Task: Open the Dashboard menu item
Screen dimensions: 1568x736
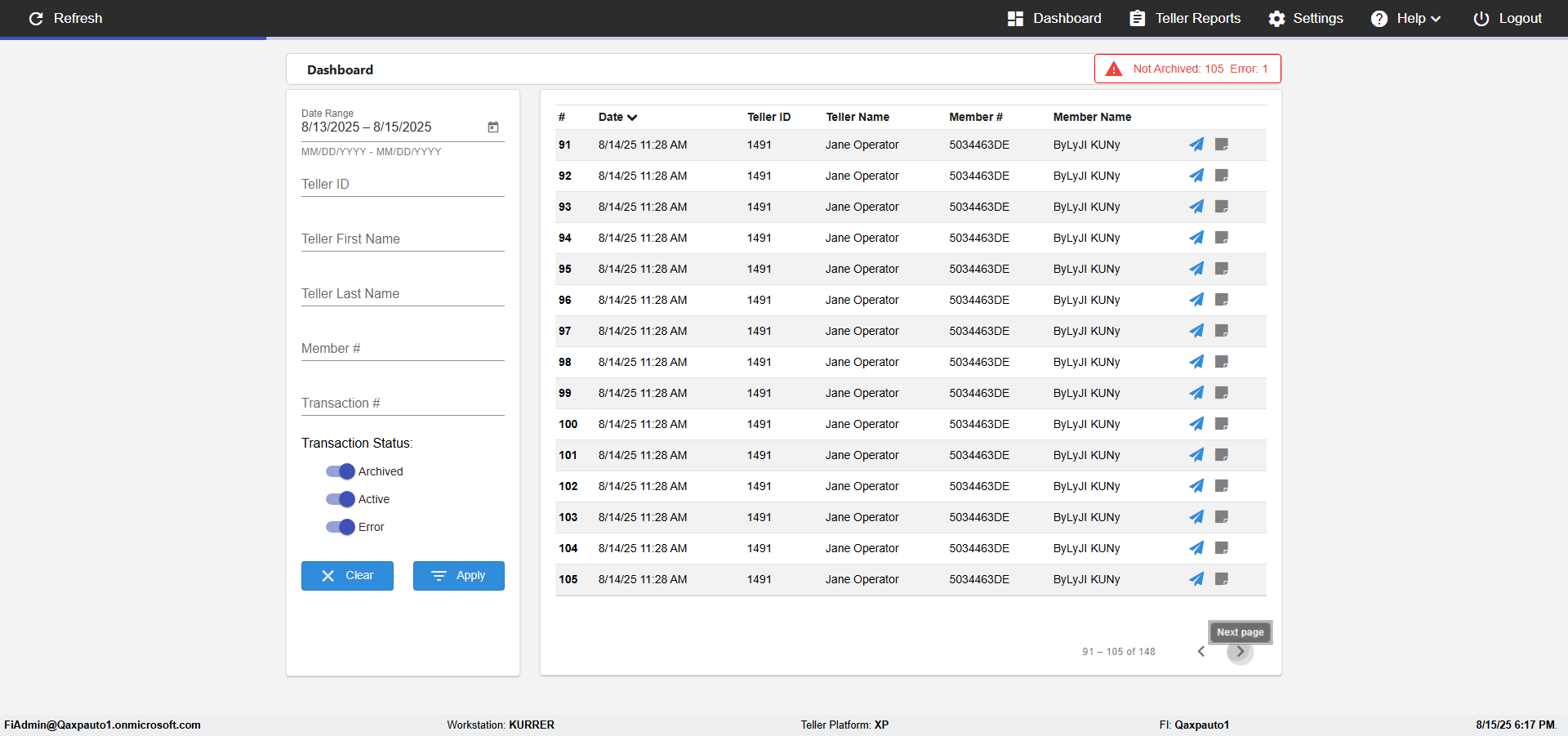Action: [1054, 18]
